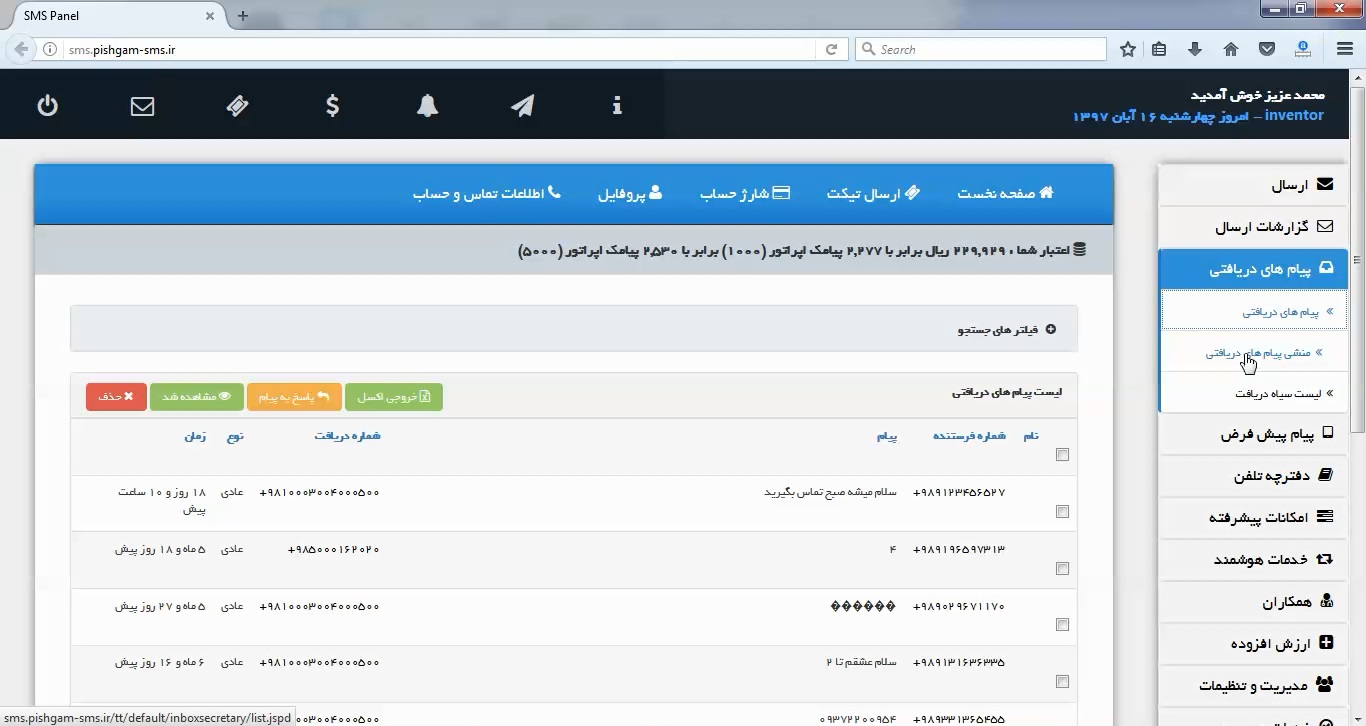Image resolution: width=1366 pixels, height=726 pixels.
Task: Check the row with message سلام عشقم تا ۲
Action: click(1062, 682)
